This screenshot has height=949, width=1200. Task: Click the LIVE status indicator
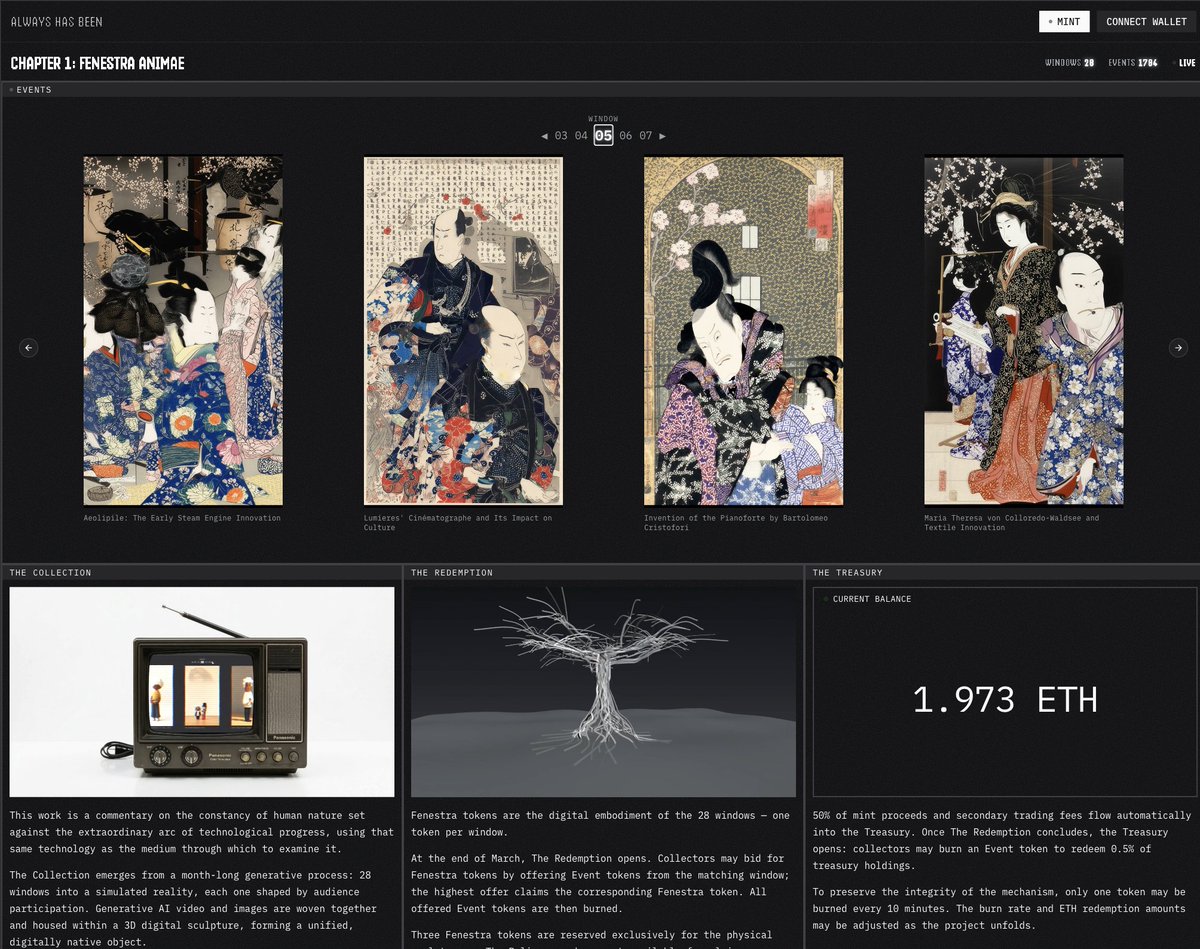1185,63
